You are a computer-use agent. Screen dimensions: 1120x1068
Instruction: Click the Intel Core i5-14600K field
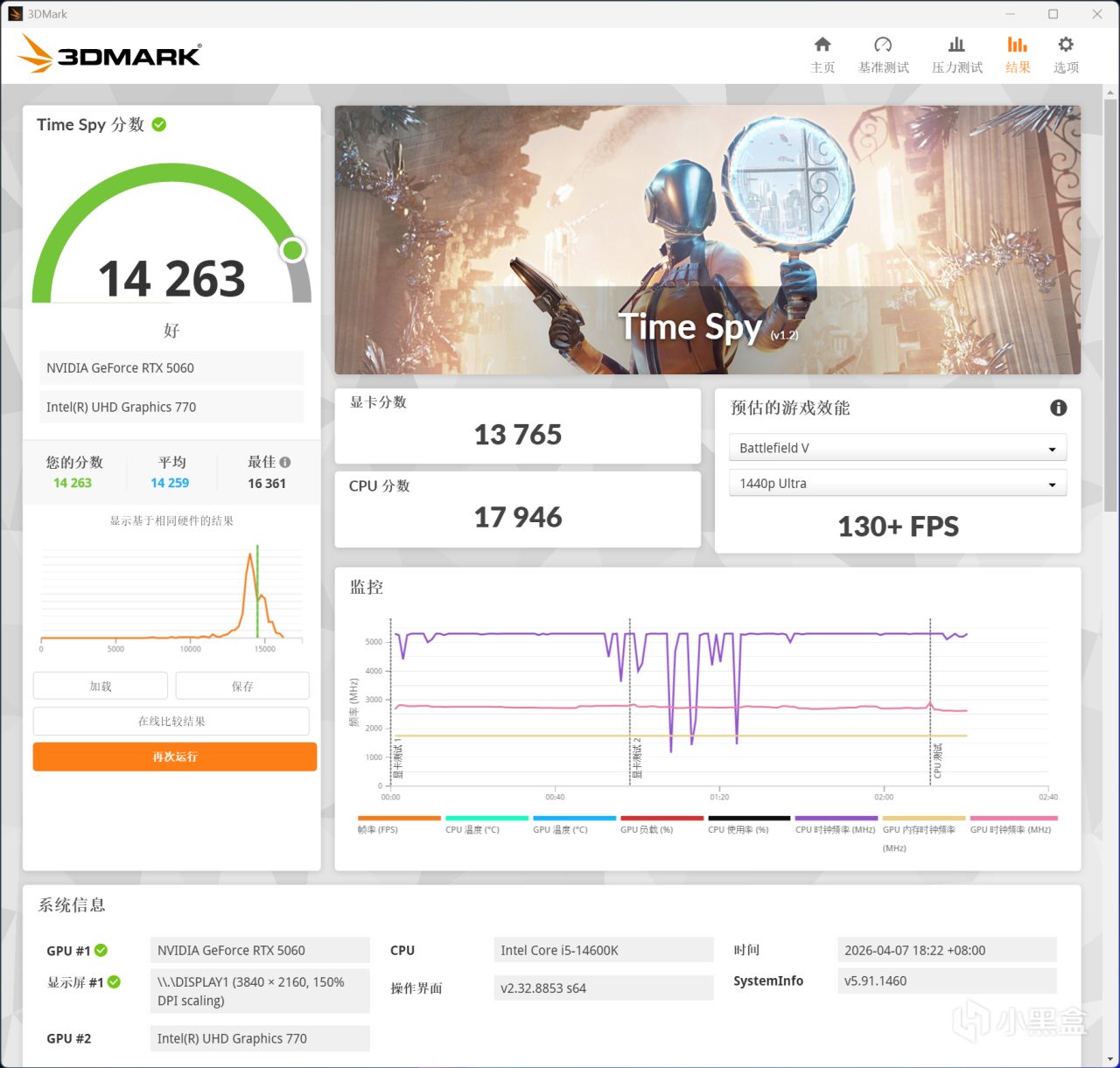(x=604, y=950)
